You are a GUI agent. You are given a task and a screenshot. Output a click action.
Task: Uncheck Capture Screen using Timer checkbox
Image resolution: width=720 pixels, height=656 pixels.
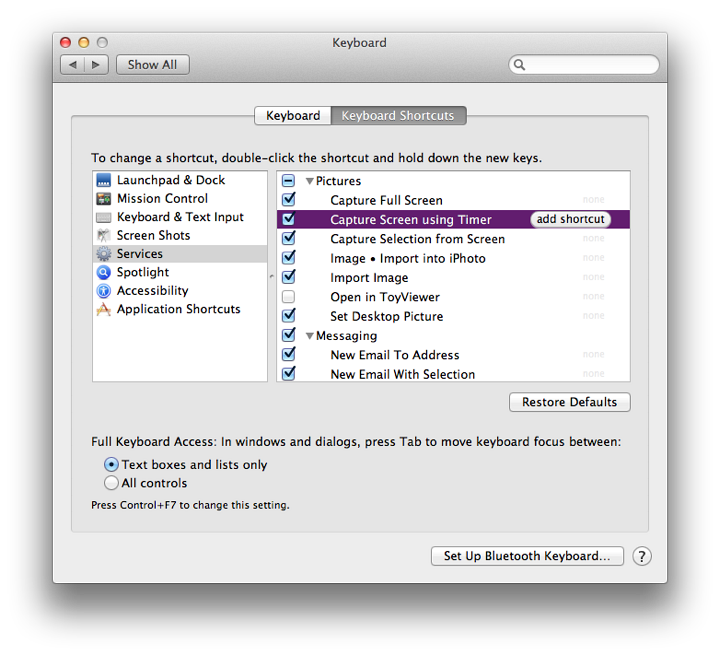[288, 219]
